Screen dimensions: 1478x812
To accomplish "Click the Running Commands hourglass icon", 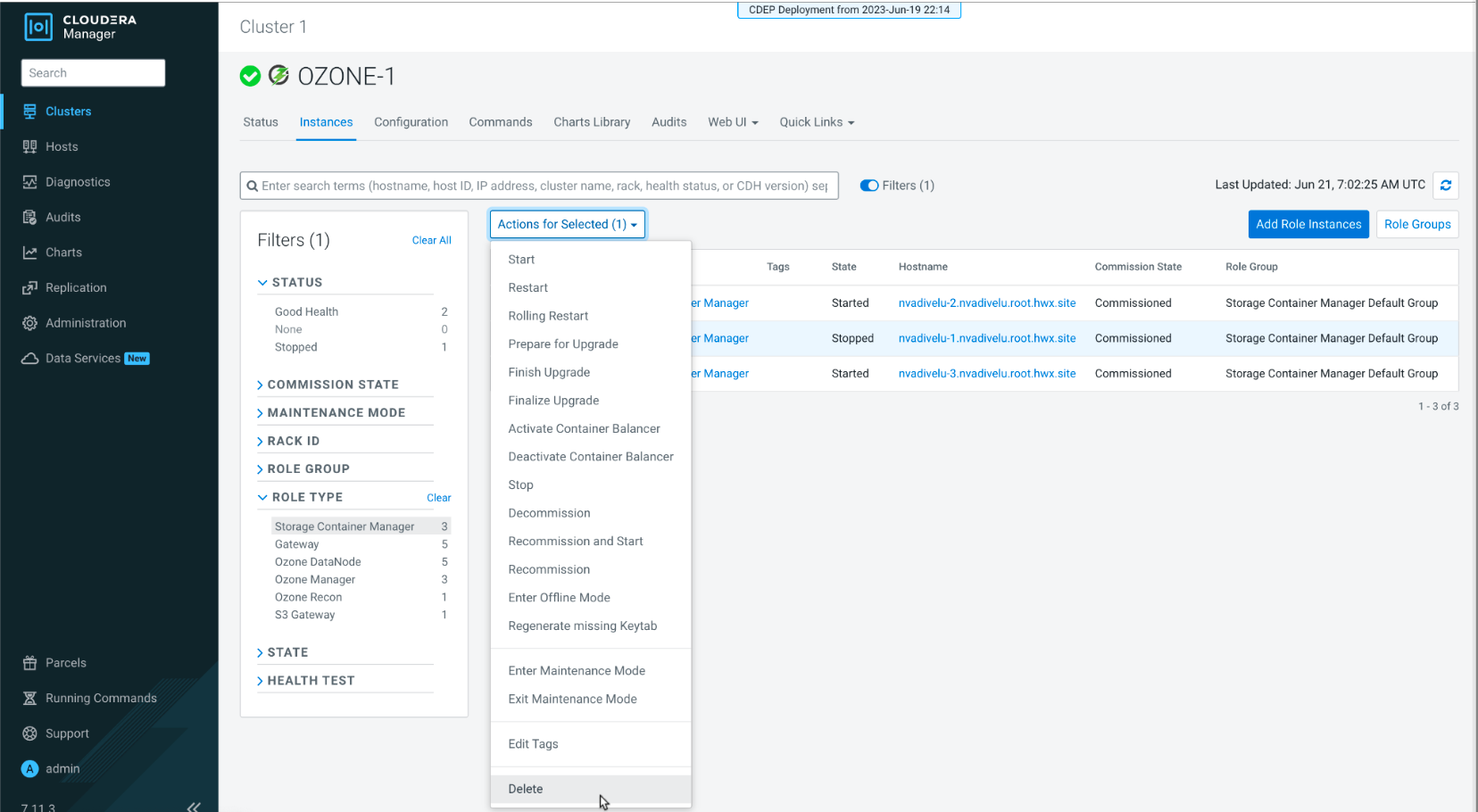I will tap(29, 699).
